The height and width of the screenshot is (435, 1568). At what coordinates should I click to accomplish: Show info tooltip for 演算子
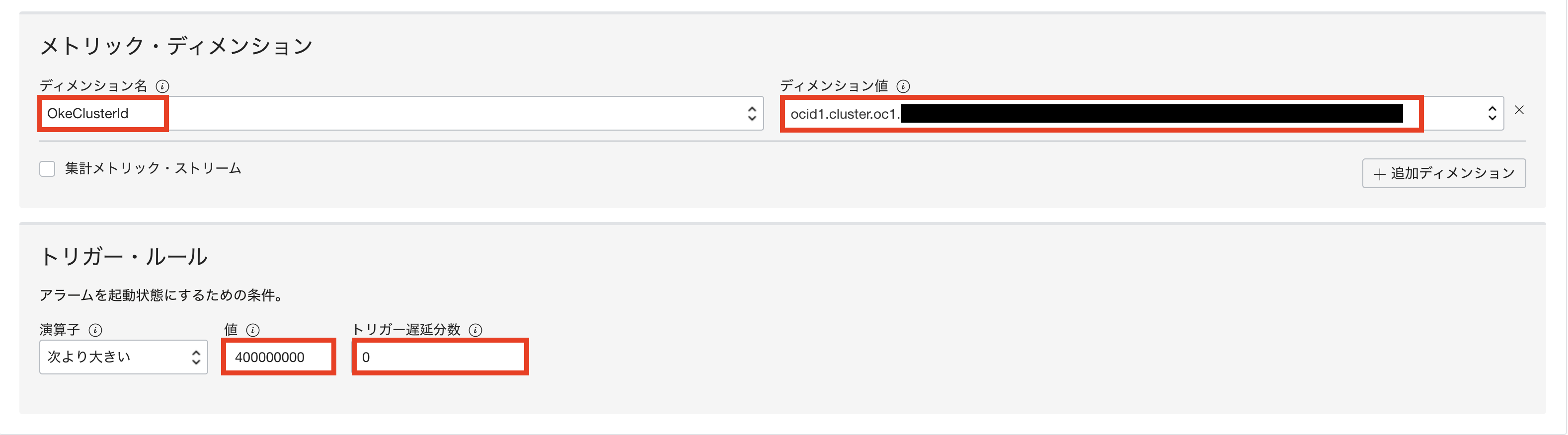coord(95,330)
